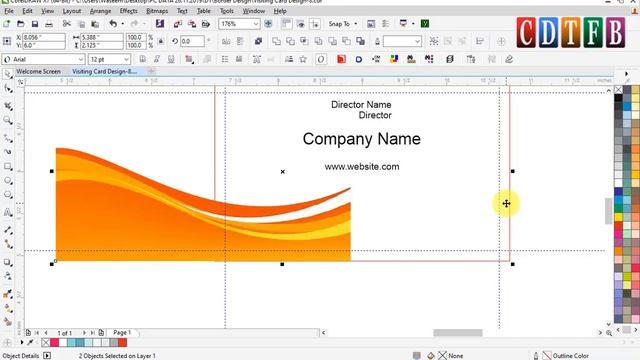This screenshot has width=640, height=360.
Task: Pick the black swatch in color palette
Action: coord(618,98)
